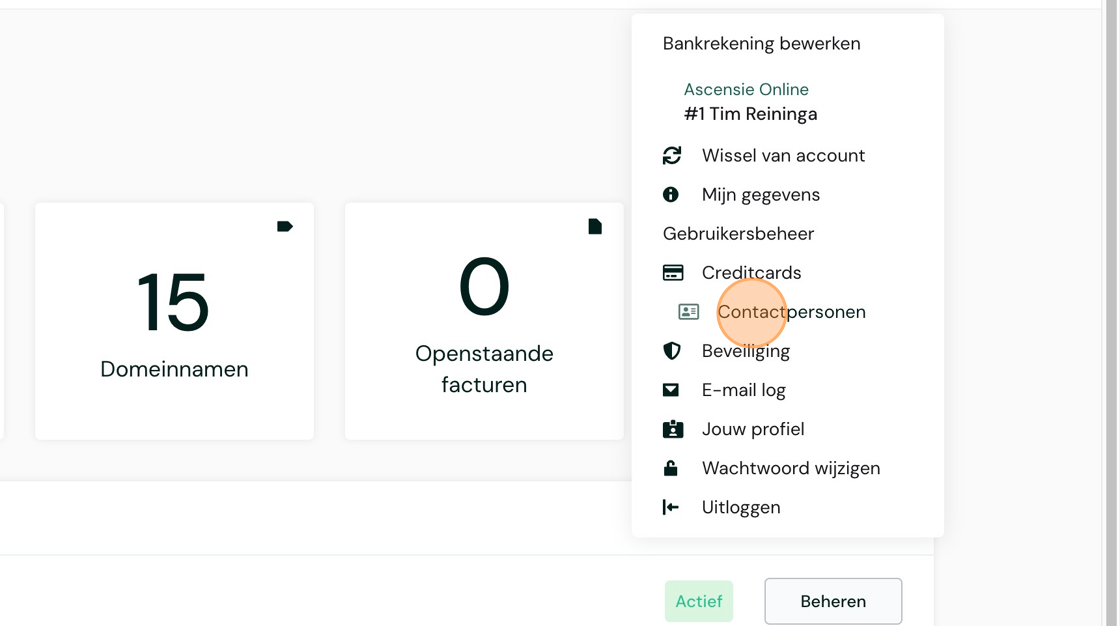Open the E-mail log menu item
1120x626 pixels.
(743, 390)
